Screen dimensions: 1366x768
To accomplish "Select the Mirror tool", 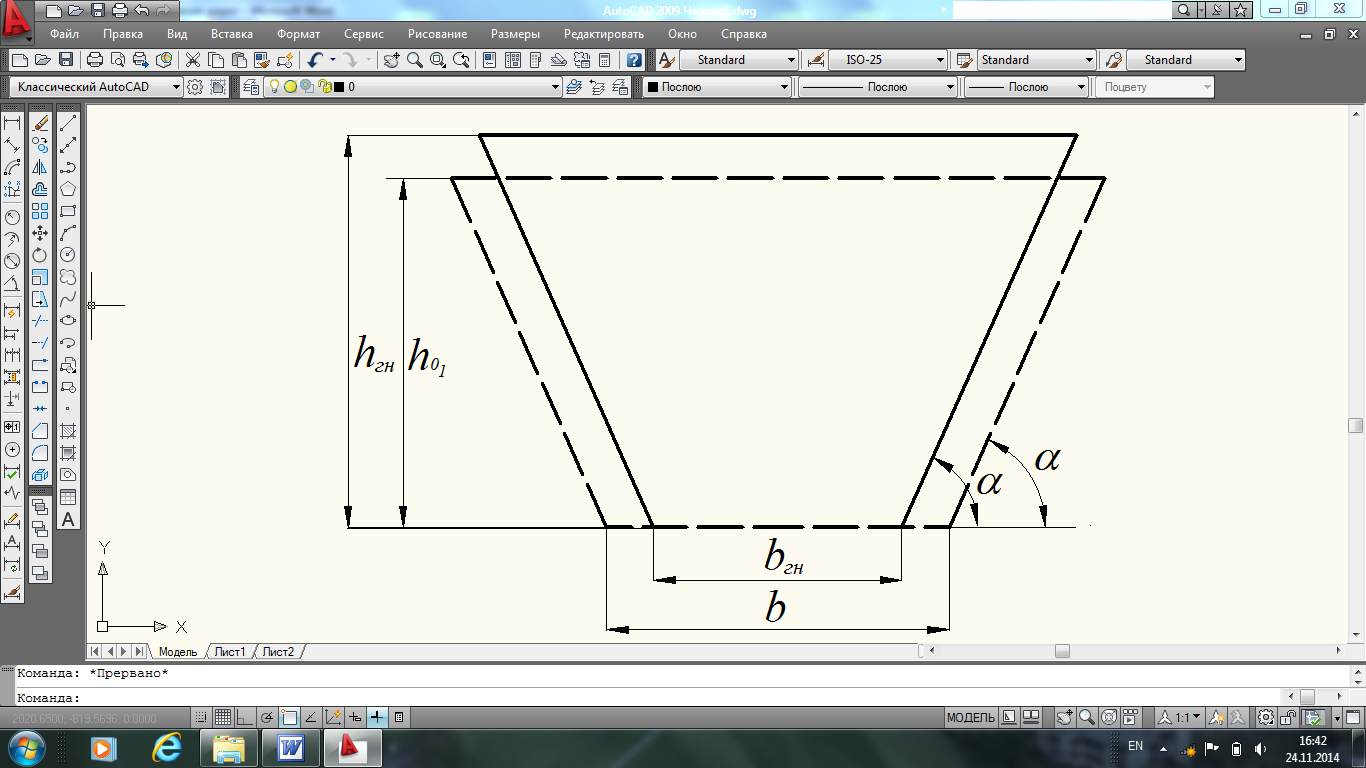I will [x=40, y=167].
